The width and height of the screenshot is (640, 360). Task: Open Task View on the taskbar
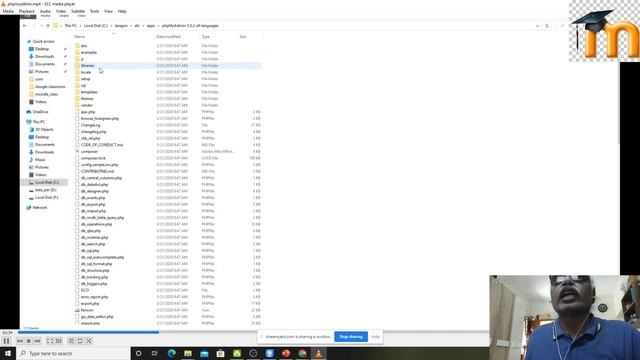pyautogui.click(x=155, y=353)
